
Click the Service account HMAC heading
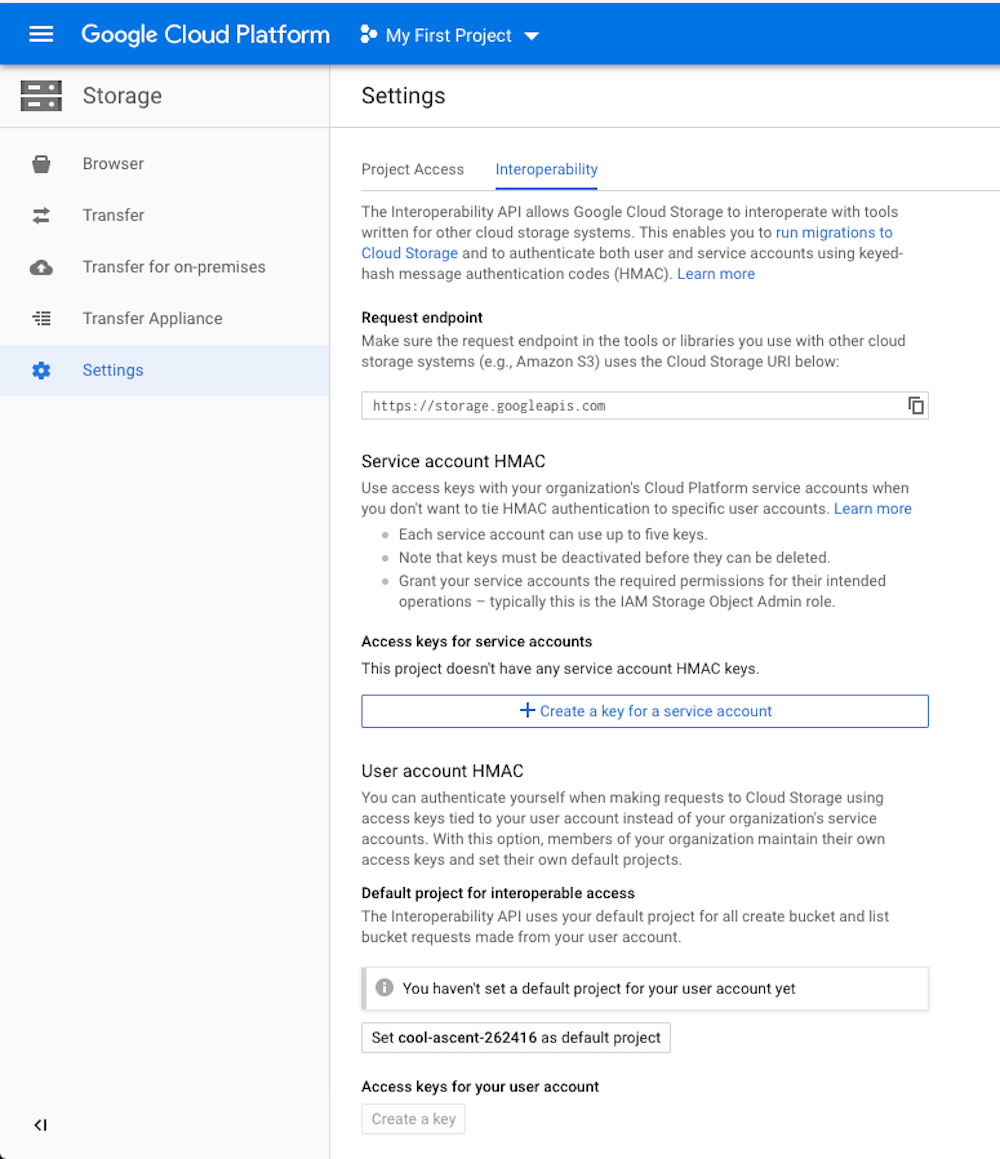tap(453, 461)
